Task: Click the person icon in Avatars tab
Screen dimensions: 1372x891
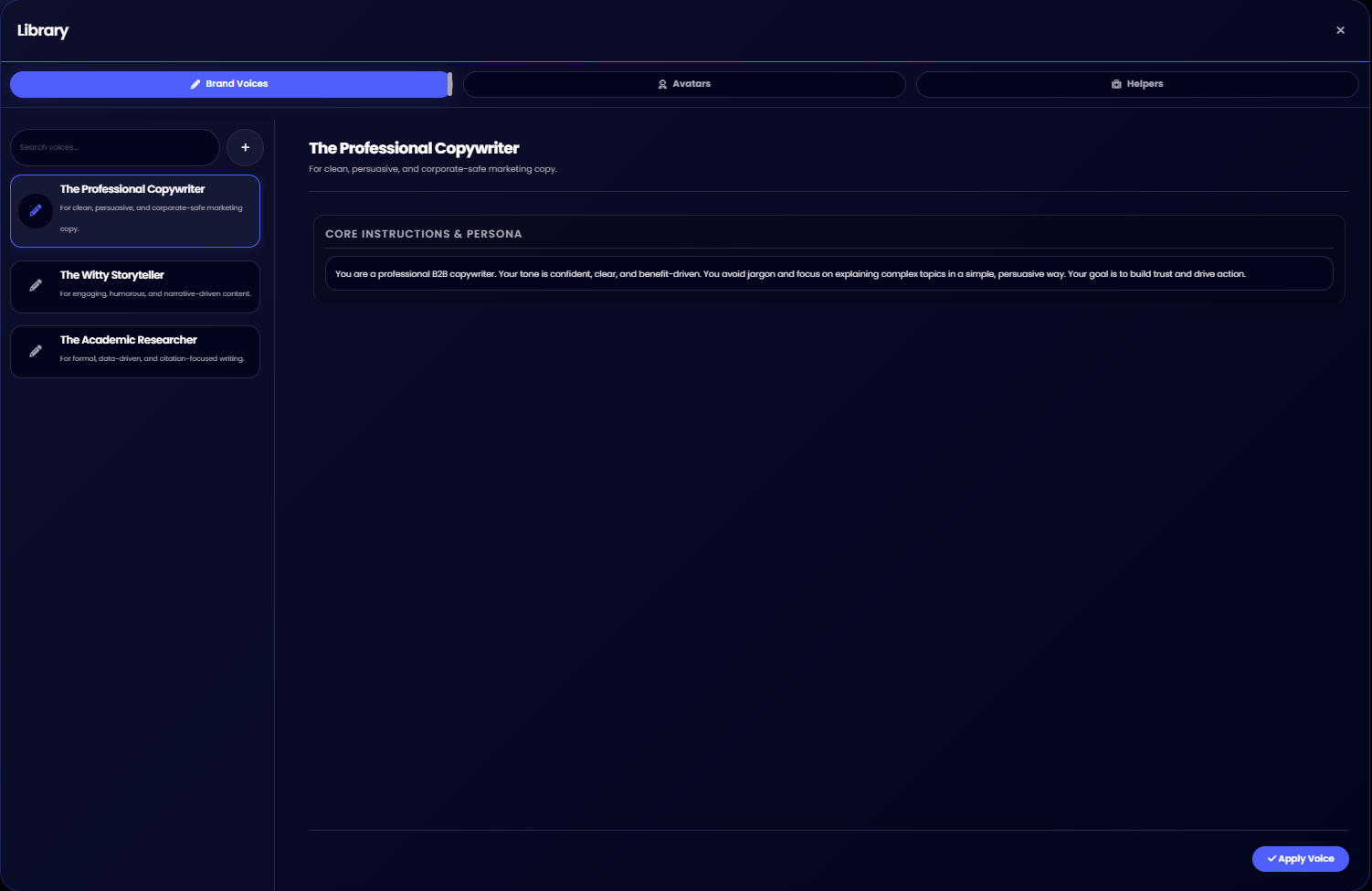Action: (662, 84)
